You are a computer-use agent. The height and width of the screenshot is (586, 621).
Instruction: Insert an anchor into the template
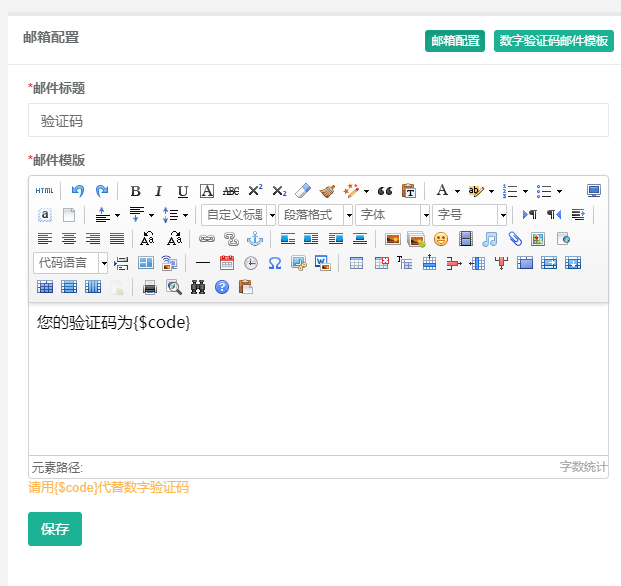(254, 239)
